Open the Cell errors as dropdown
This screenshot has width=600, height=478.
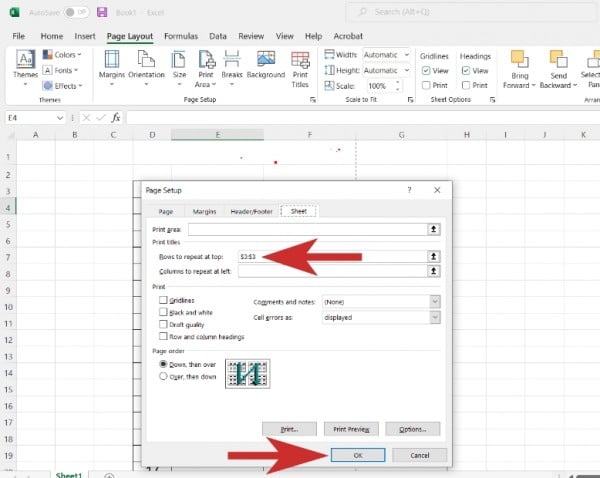tap(435, 317)
